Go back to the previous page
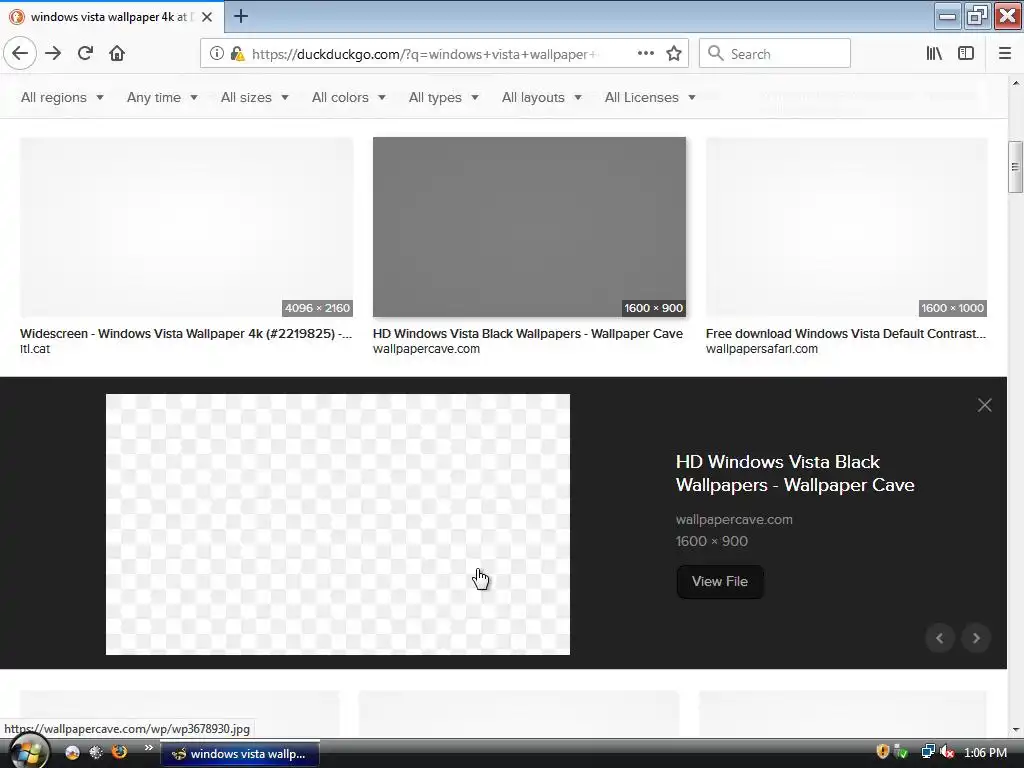This screenshot has width=1024, height=768. (x=20, y=54)
